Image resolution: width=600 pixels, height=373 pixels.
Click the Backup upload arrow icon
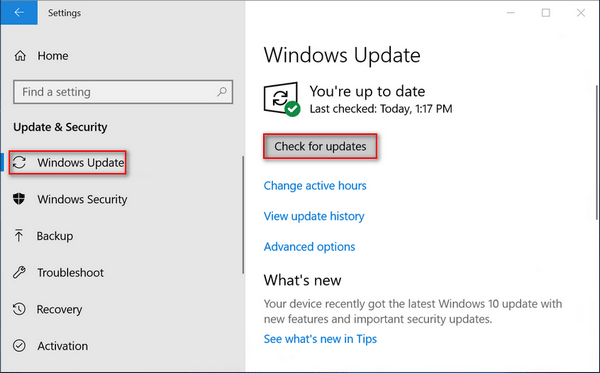[18, 236]
